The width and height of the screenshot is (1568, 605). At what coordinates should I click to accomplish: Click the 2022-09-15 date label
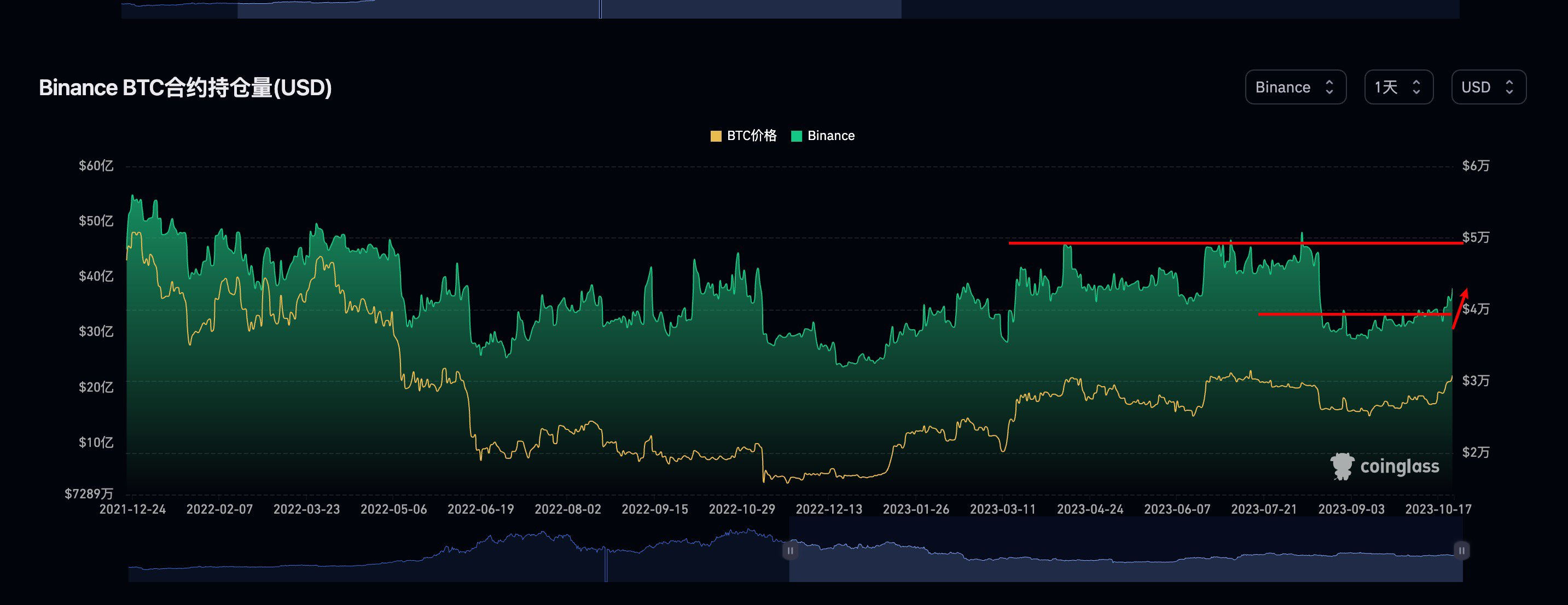tap(655, 509)
